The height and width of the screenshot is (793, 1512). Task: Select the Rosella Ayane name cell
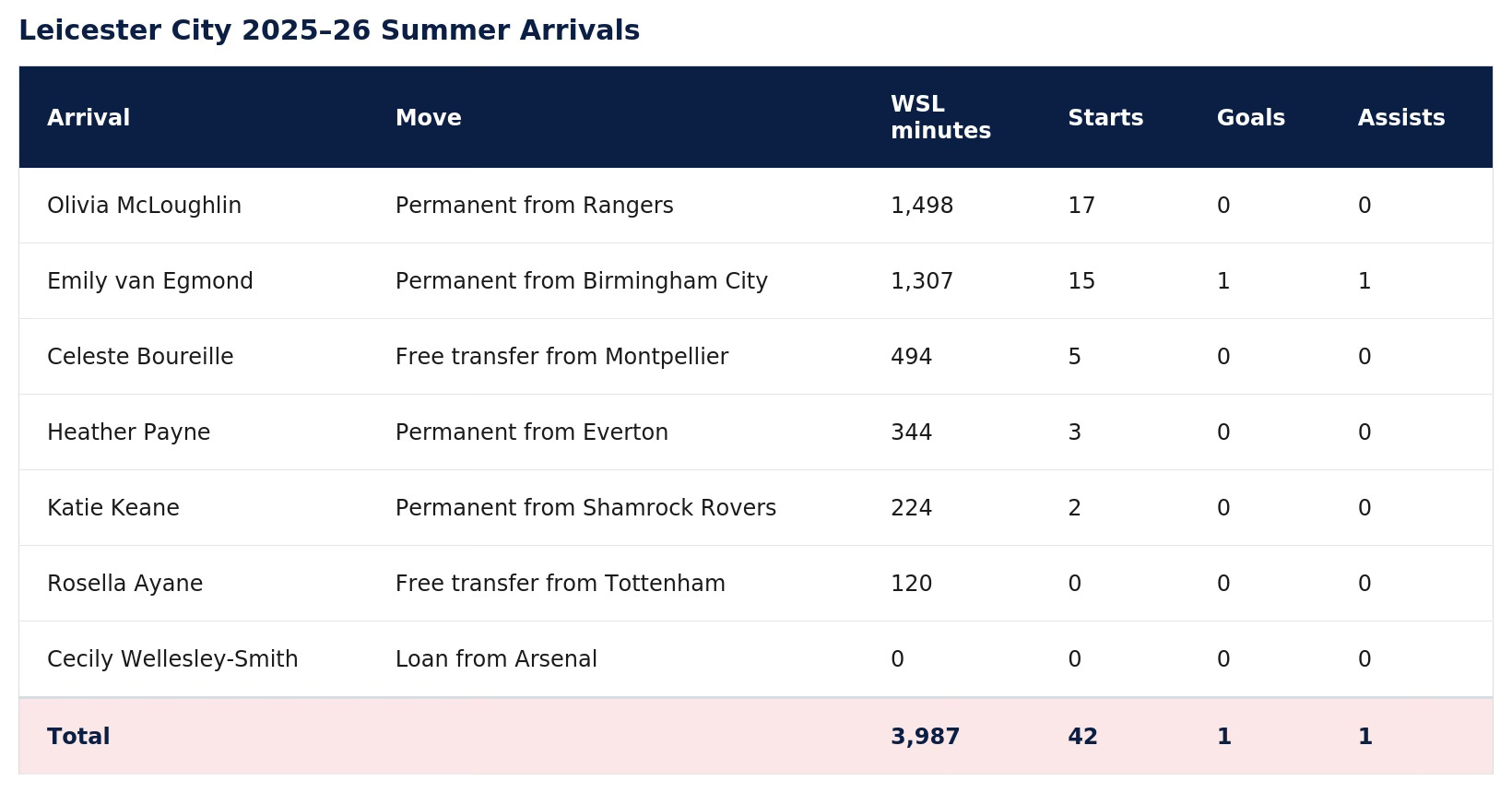pos(124,584)
